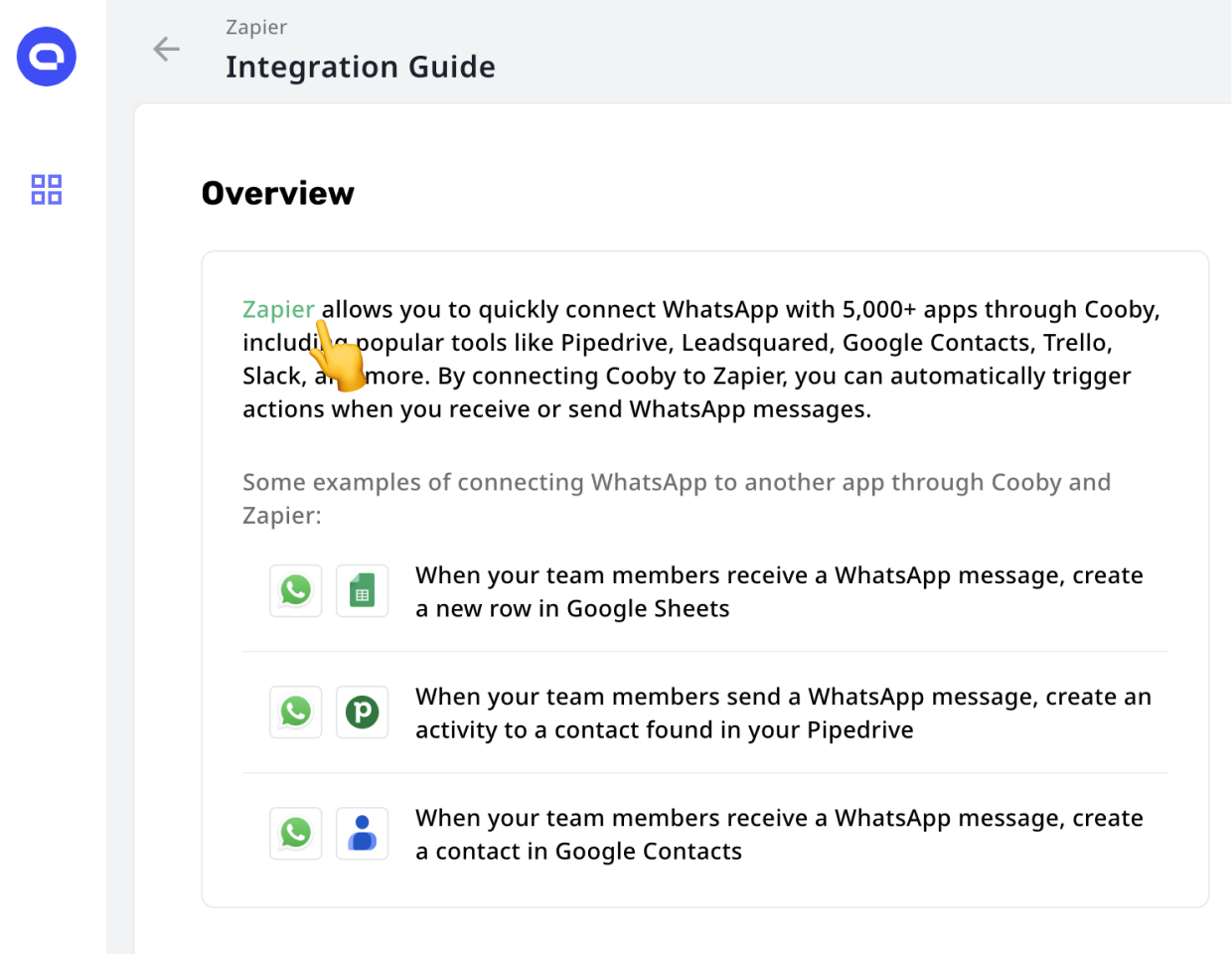Image resolution: width=1232 pixels, height=954 pixels.
Task: Click WhatsApp icon in Pipedrive example row
Action: tap(296, 712)
